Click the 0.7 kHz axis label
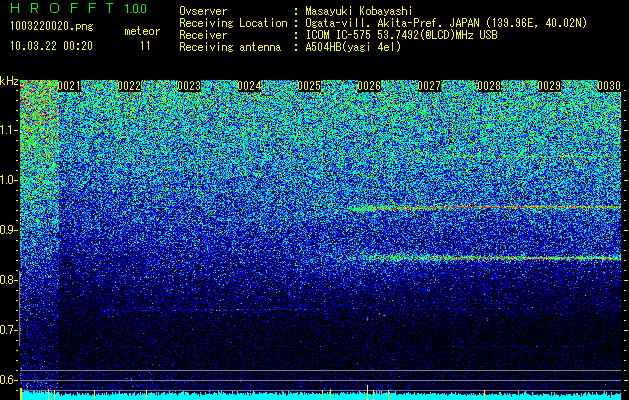Screen dimensions: 629x400 tap(9, 330)
